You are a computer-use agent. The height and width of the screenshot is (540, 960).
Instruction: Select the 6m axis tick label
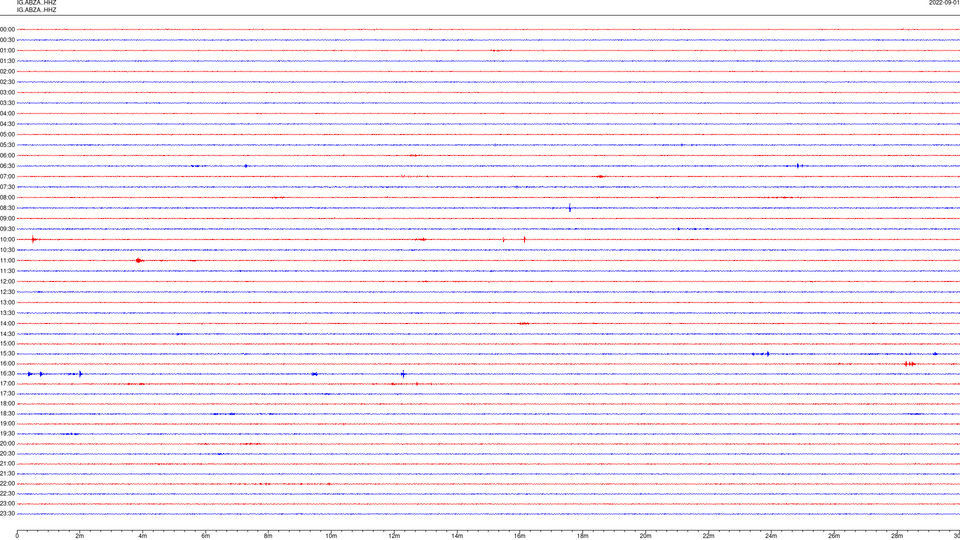pos(206,536)
